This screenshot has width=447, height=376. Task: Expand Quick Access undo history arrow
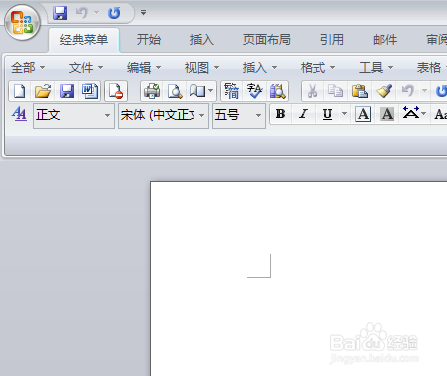point(96,13)
